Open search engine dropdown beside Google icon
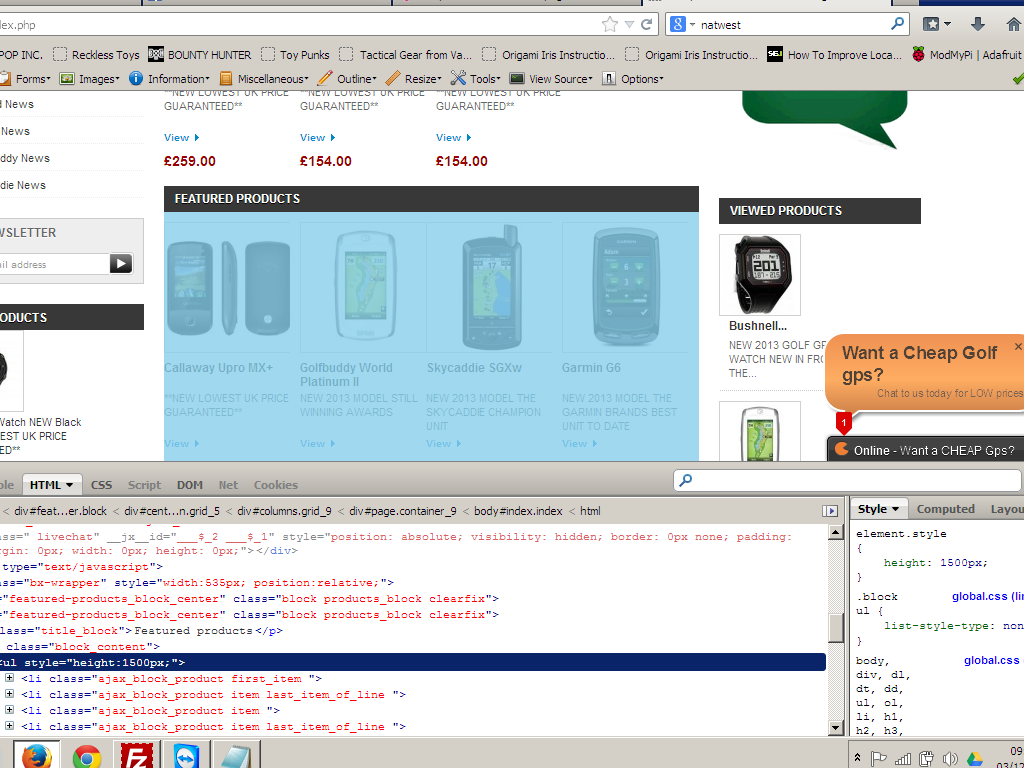The height and width of the screenshot is (768, 1024). (x=692, y=25)
